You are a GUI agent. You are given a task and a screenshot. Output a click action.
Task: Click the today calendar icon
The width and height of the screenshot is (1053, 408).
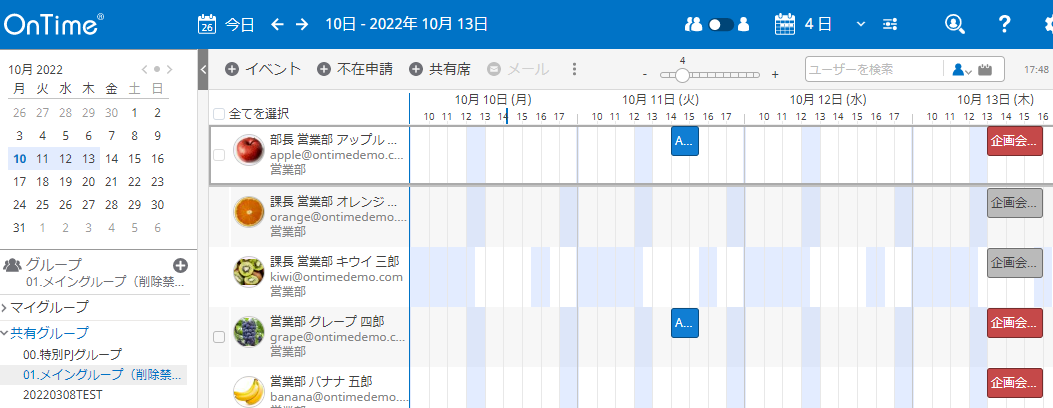[207, 25]
